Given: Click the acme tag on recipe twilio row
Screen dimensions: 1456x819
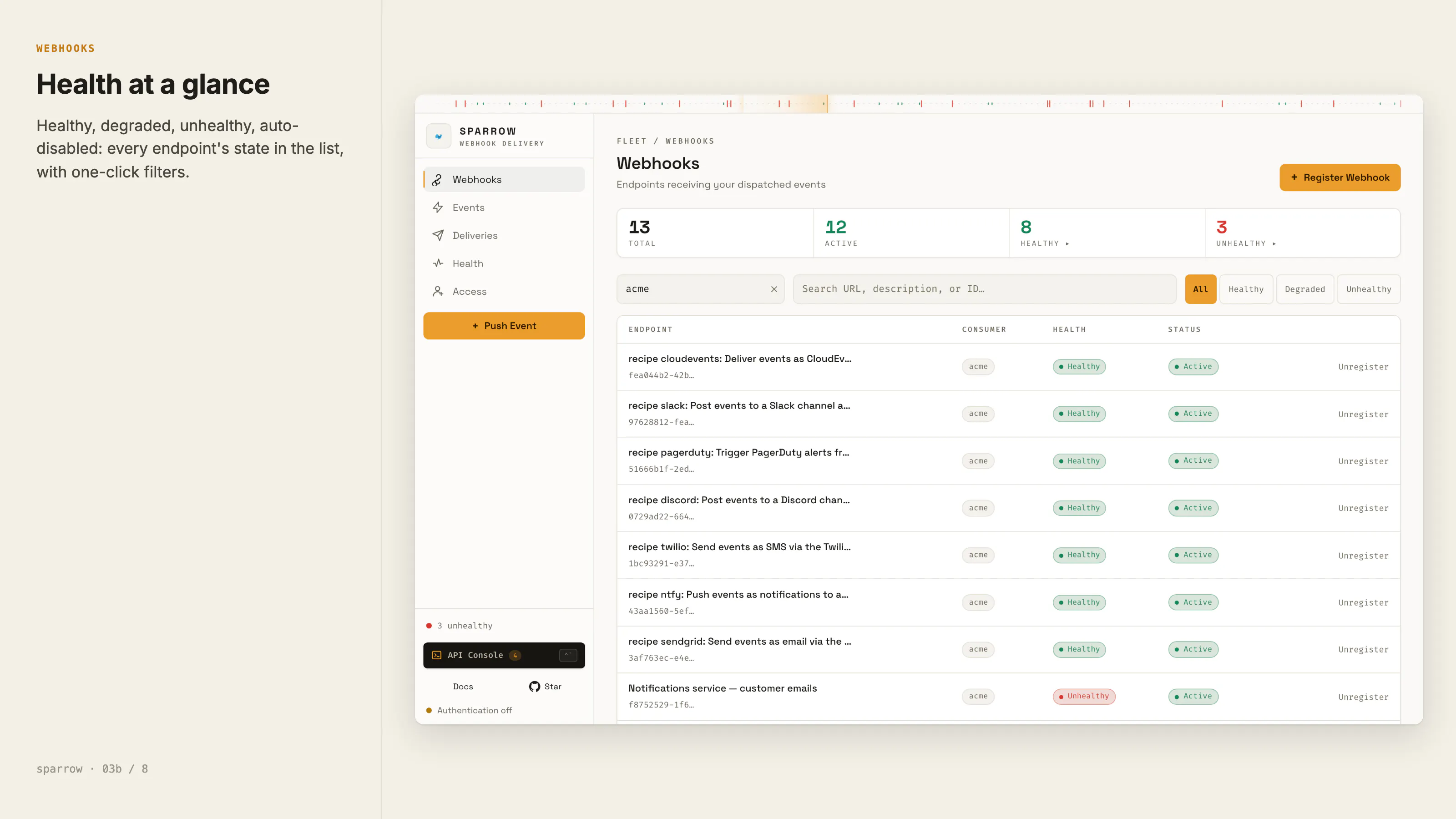Looking at the screenshot, I should click(978, 555).
